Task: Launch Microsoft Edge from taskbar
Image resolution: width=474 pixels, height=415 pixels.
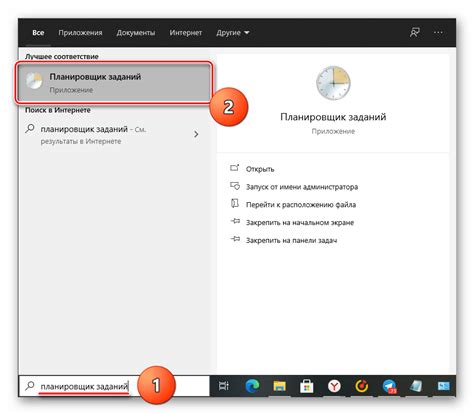Action: pyautogui.click(x=252, y=386)
